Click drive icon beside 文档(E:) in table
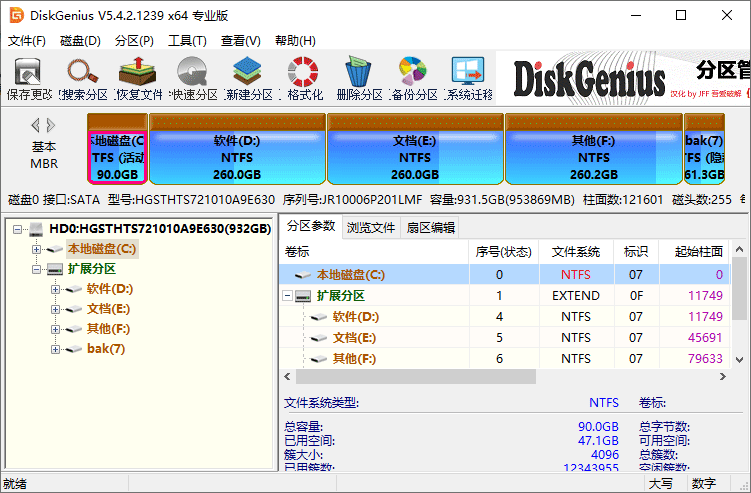Screen dimensions: 751x493 [x=319, y=338]
